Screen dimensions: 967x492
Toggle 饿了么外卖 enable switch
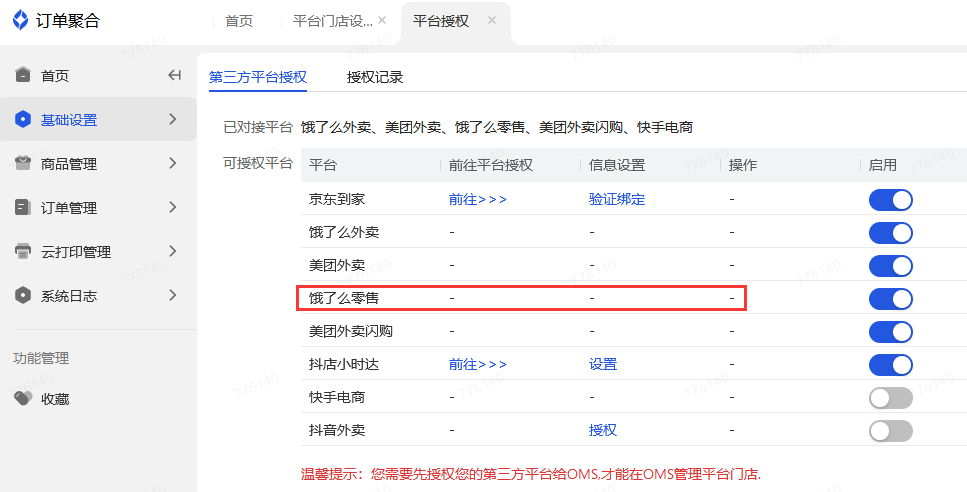coord(891,233)
